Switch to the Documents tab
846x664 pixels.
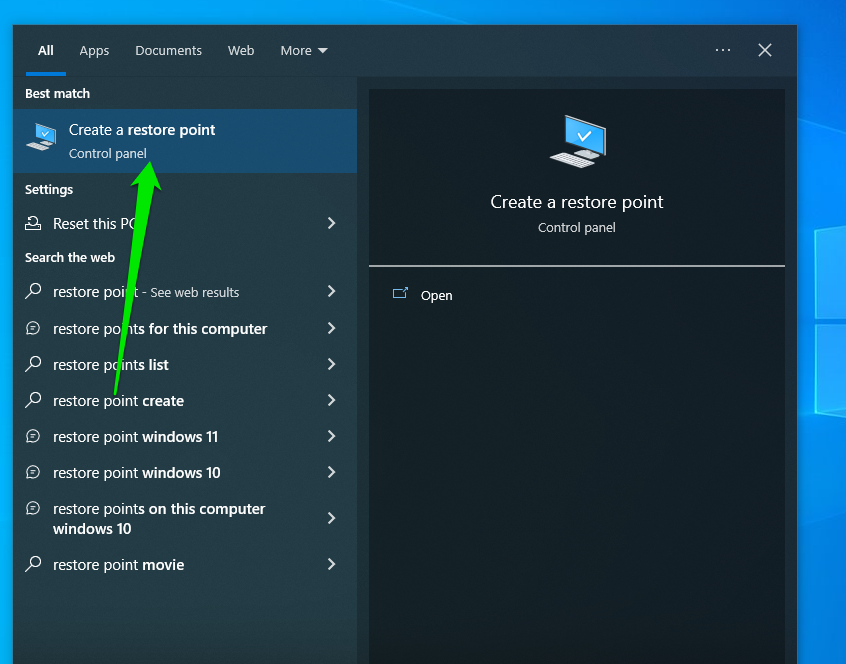pos(168,50)
